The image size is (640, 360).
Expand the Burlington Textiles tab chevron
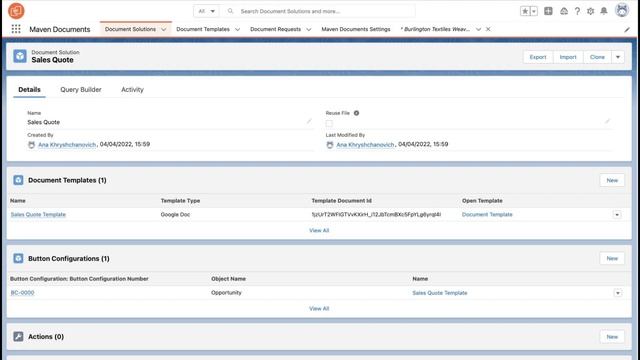[x=478, y=29]
